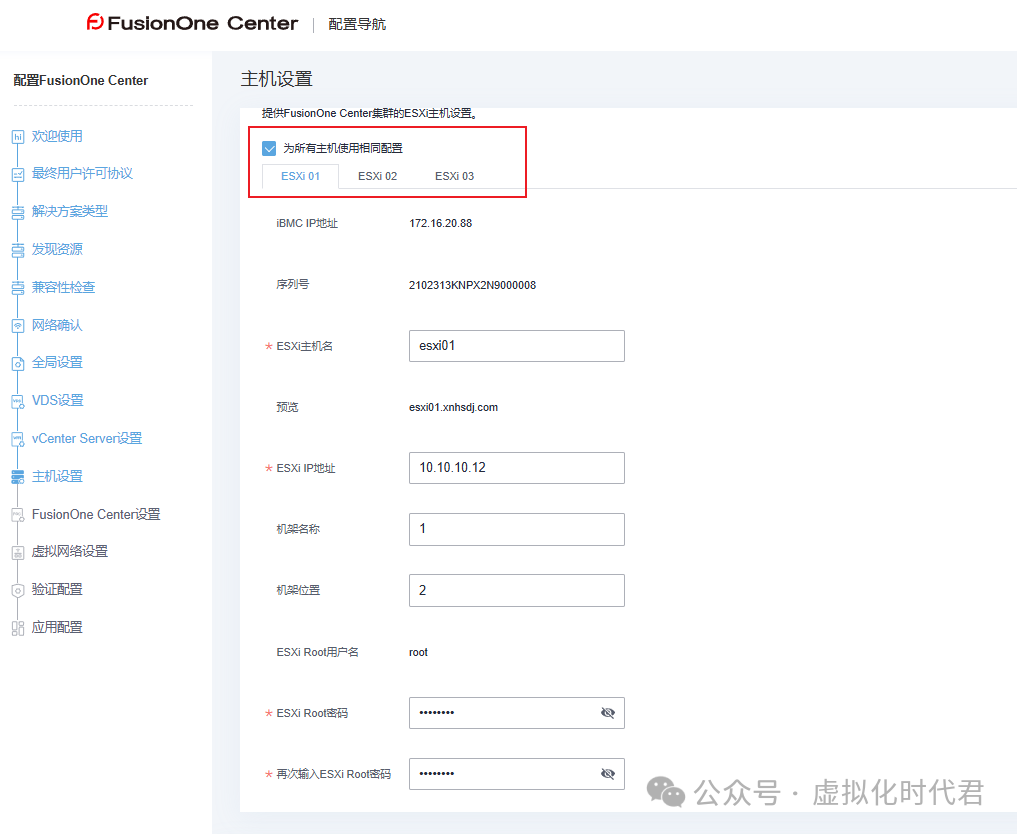Switch to the ESXi 02 tab
The height and width of the screenshot is (834, 1017).
377,176
